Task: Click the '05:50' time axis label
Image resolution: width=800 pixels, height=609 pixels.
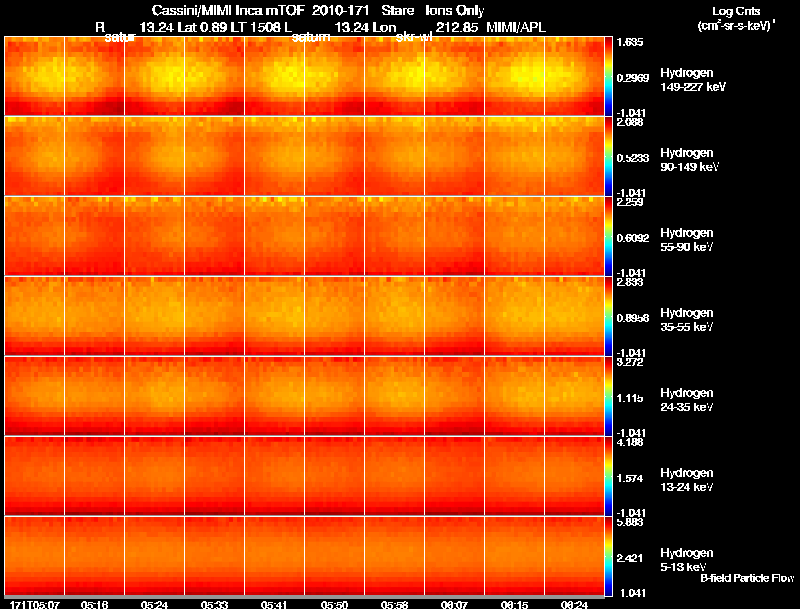Action: pos(334,605)
